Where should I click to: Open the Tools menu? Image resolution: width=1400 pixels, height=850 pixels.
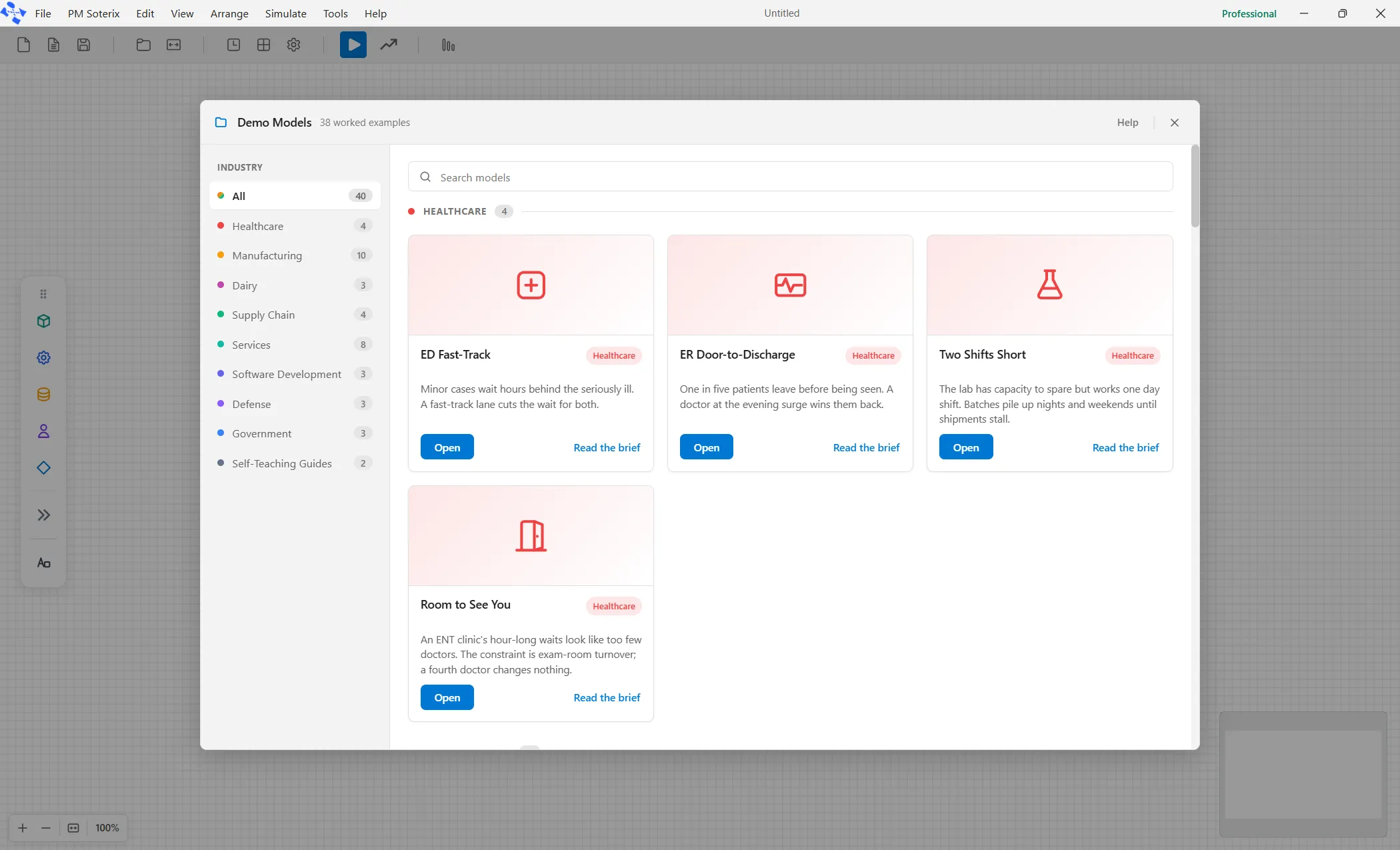pyautogui.click(x=335, y=13)
